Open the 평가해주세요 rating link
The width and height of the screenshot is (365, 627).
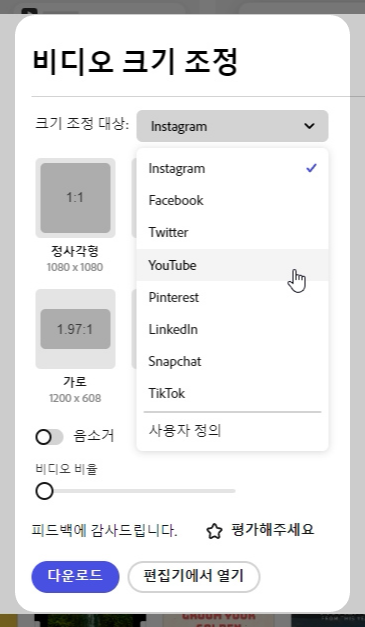point(273,530)
